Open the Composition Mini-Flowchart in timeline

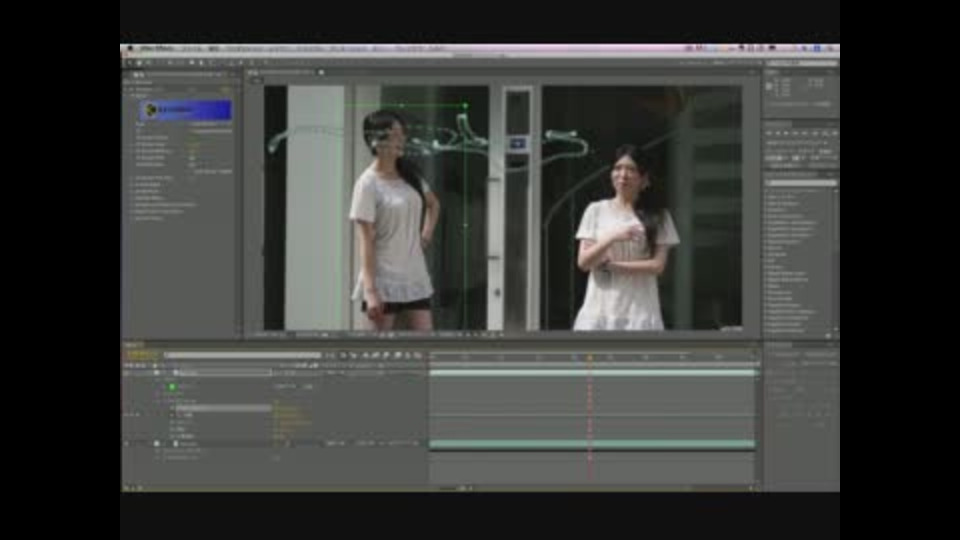(331, 354)
